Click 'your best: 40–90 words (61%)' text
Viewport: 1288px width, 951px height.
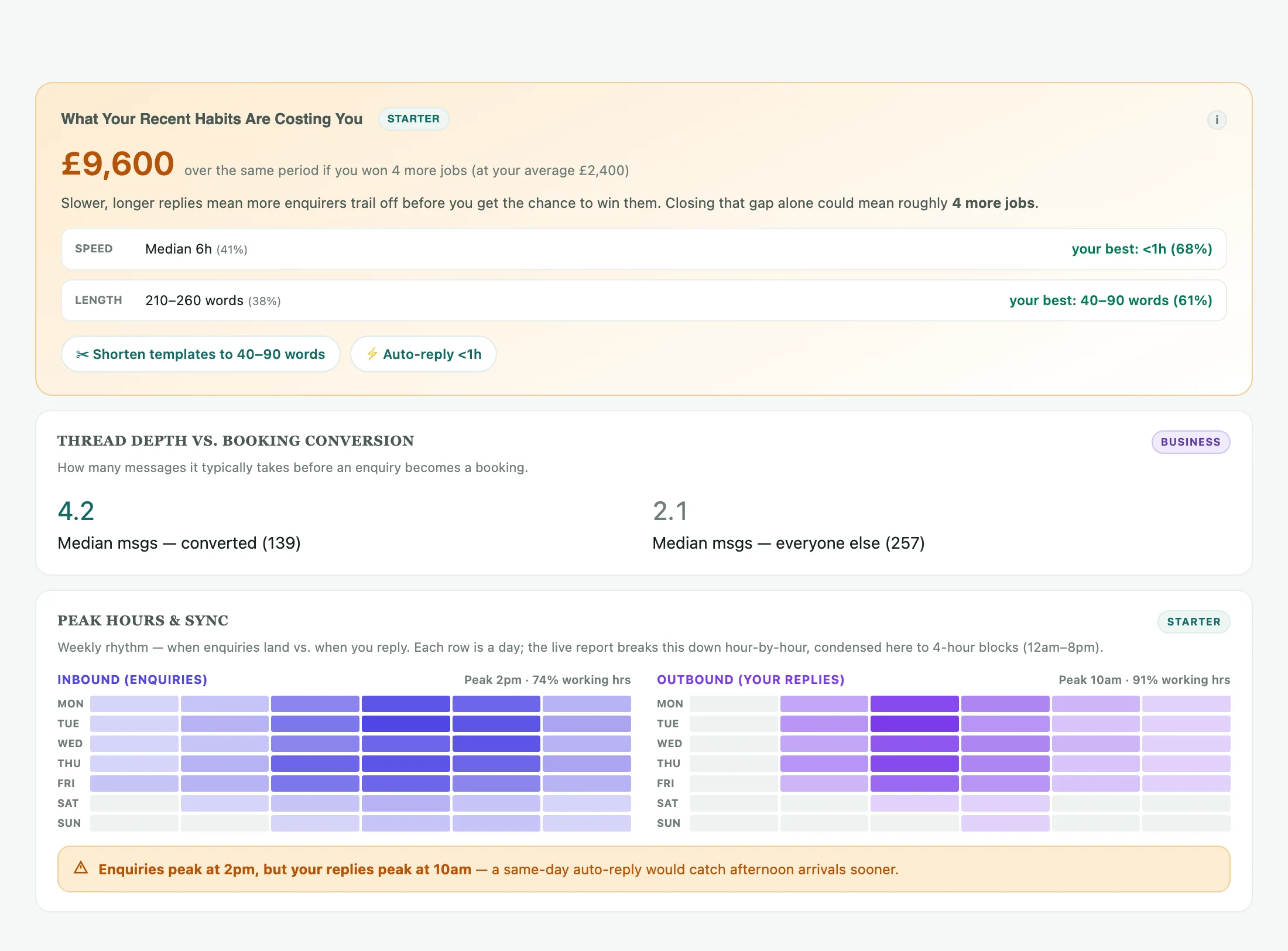1111,300
